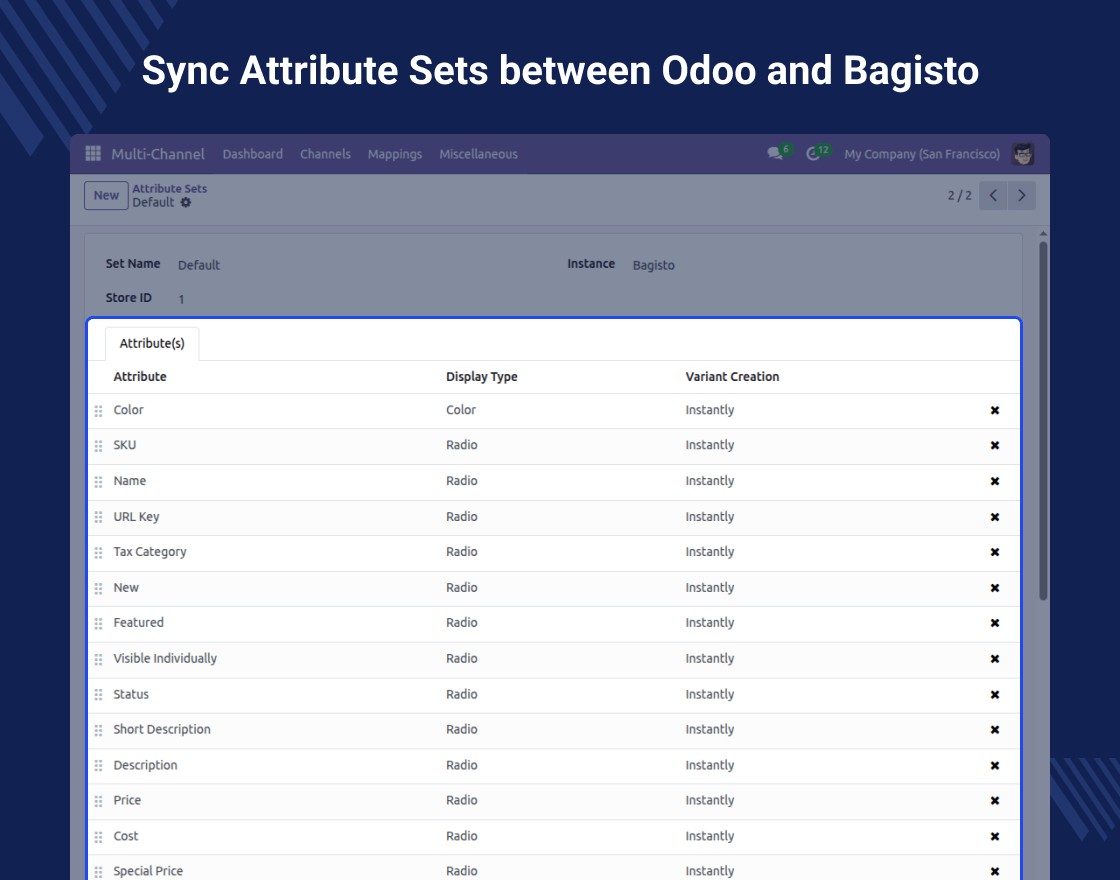This screenshot has height=880, width=1120.
Task: Select the Visible Individually attribute cell
Action: point(165,659)
